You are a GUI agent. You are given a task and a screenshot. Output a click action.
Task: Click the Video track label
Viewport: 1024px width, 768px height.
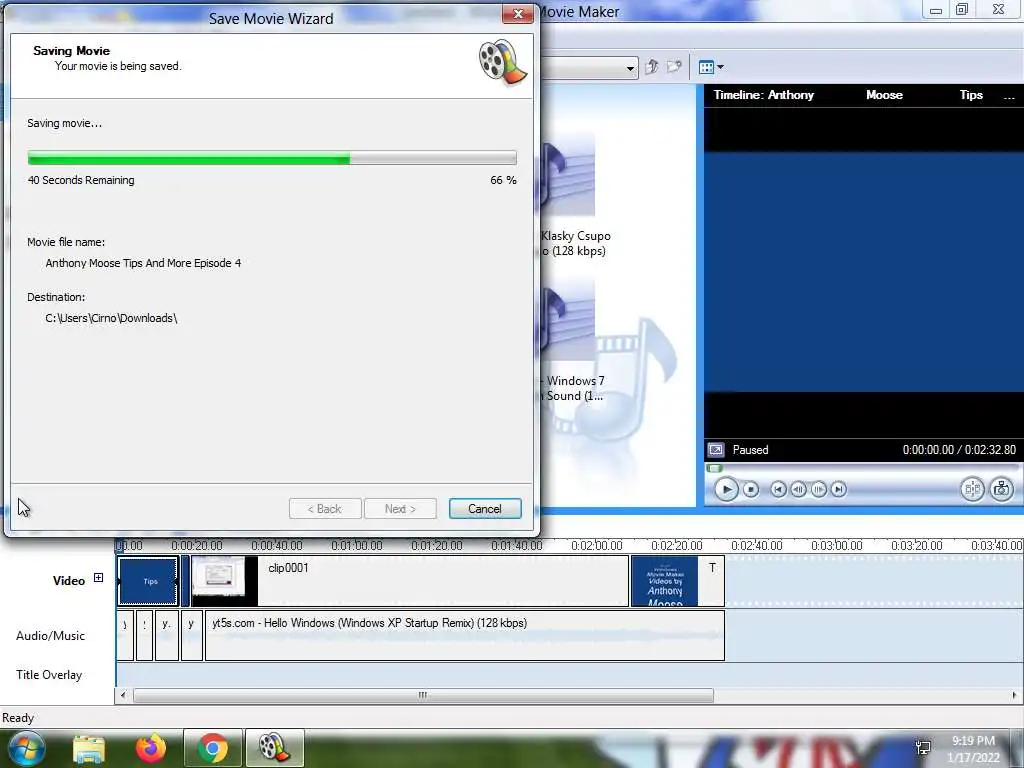(x=69, y=581)
